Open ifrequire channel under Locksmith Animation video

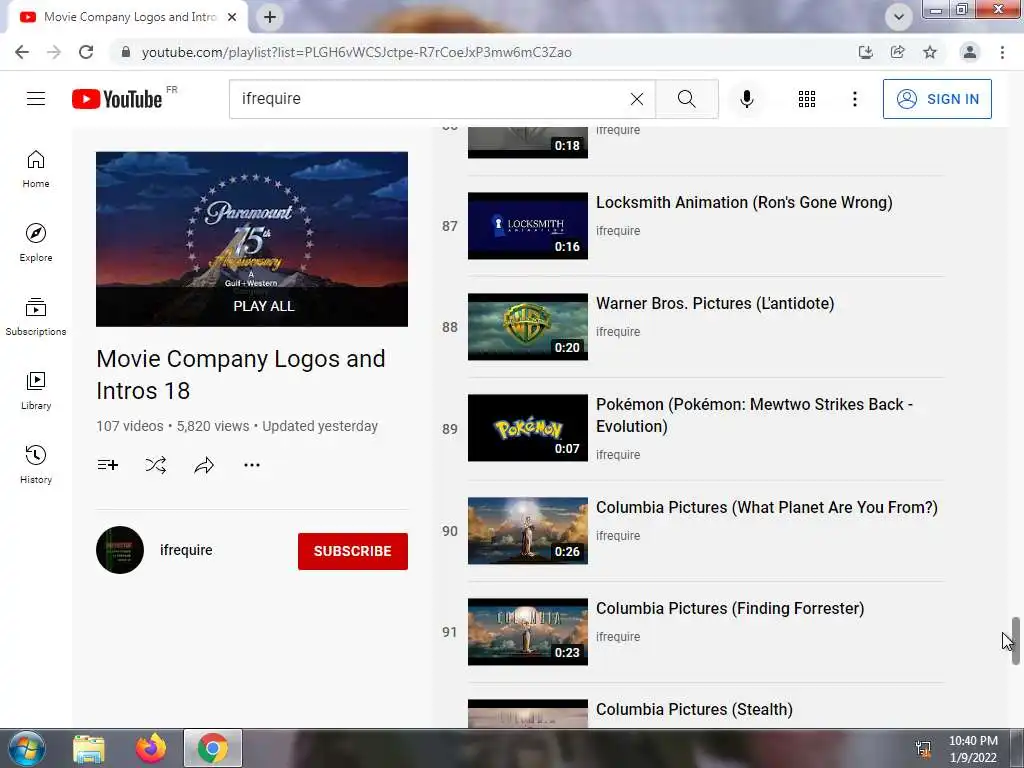click(x=618, y=231)
